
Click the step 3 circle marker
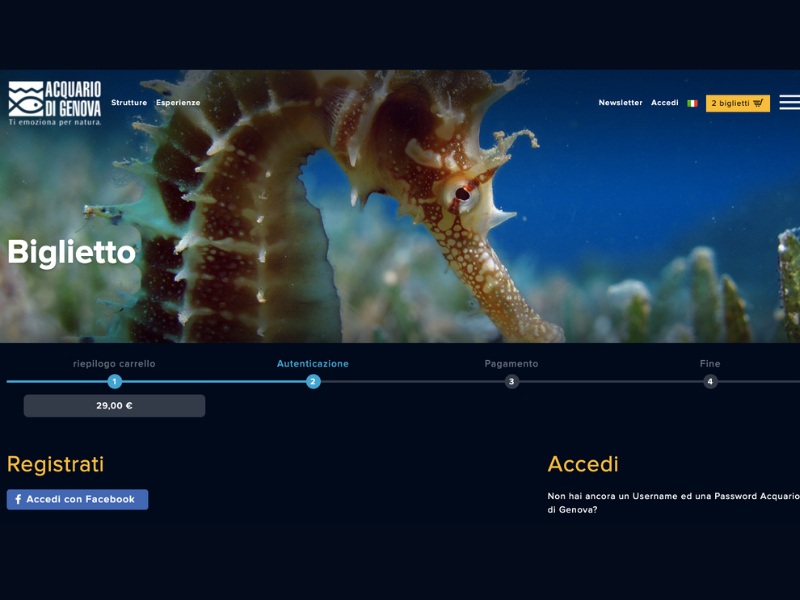tap(512, 381)
